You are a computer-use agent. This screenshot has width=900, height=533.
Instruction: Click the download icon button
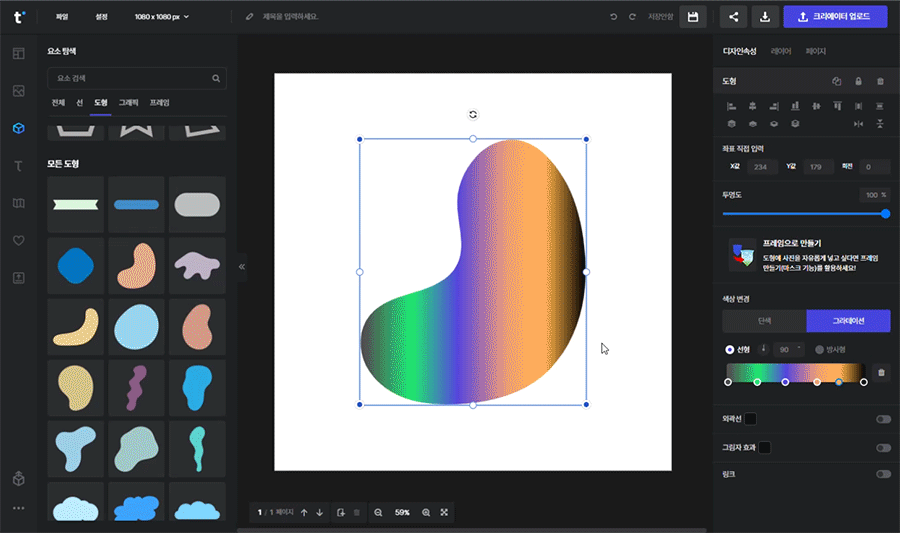765,17
